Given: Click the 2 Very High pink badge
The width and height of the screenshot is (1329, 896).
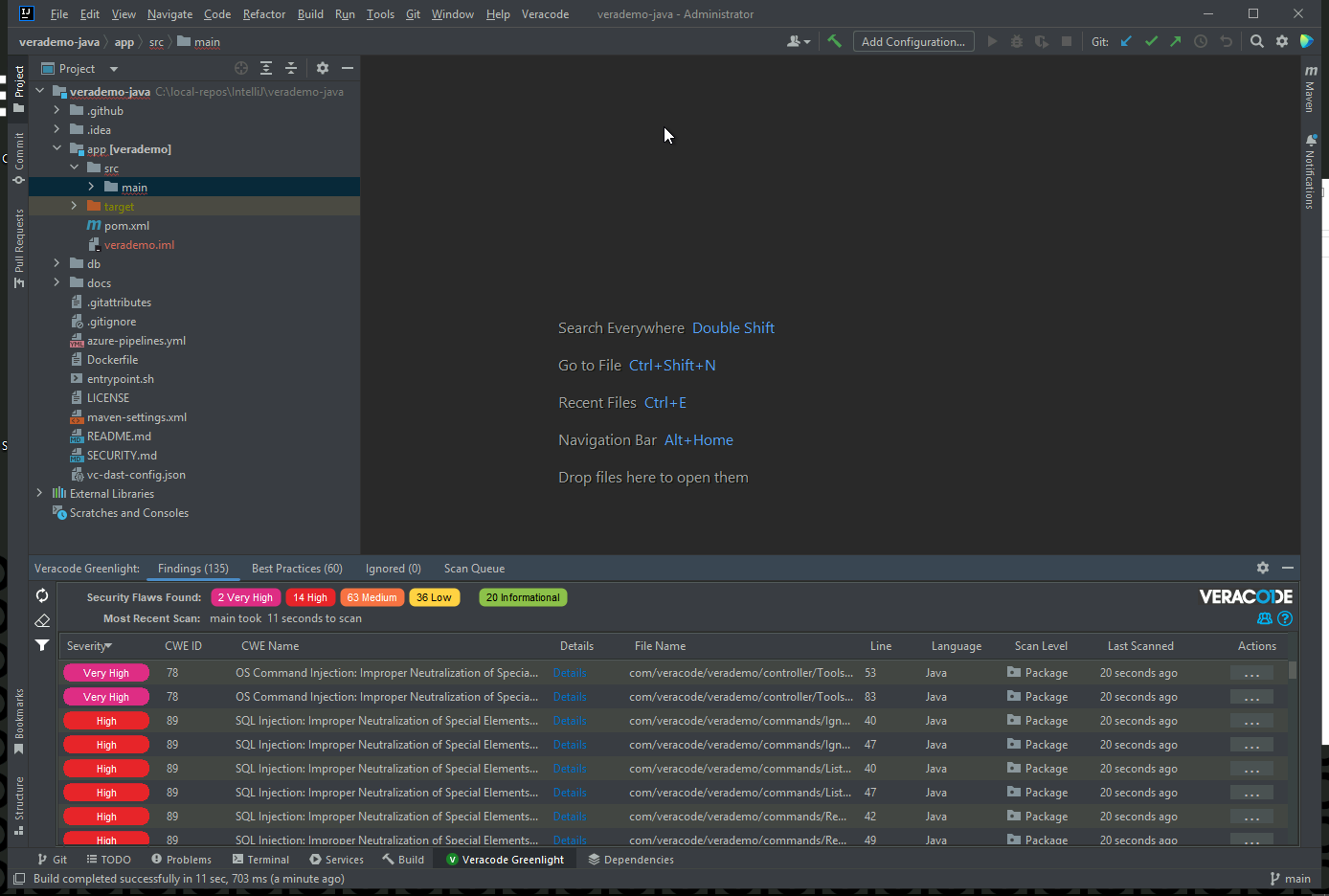Looking at the screenshot, I should [245, 597].
